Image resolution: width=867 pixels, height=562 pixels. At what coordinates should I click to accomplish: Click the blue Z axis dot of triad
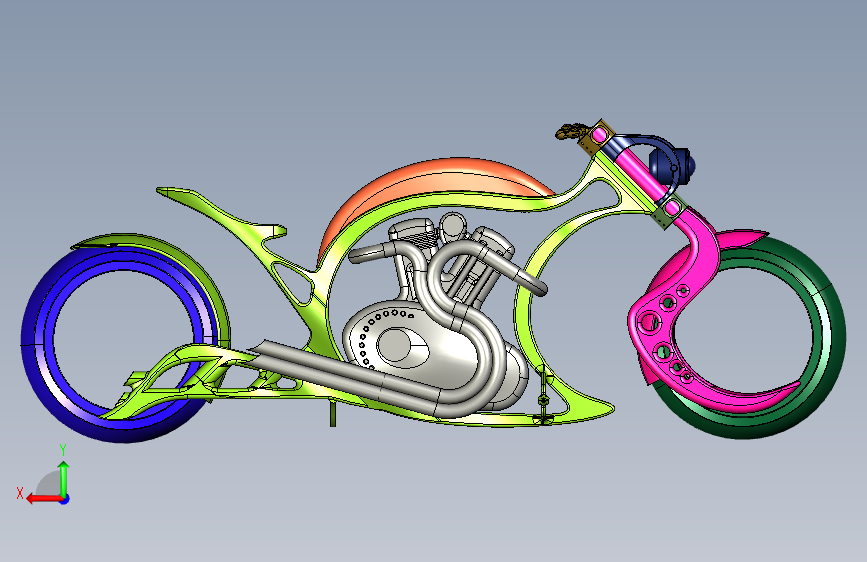(65, 499)
